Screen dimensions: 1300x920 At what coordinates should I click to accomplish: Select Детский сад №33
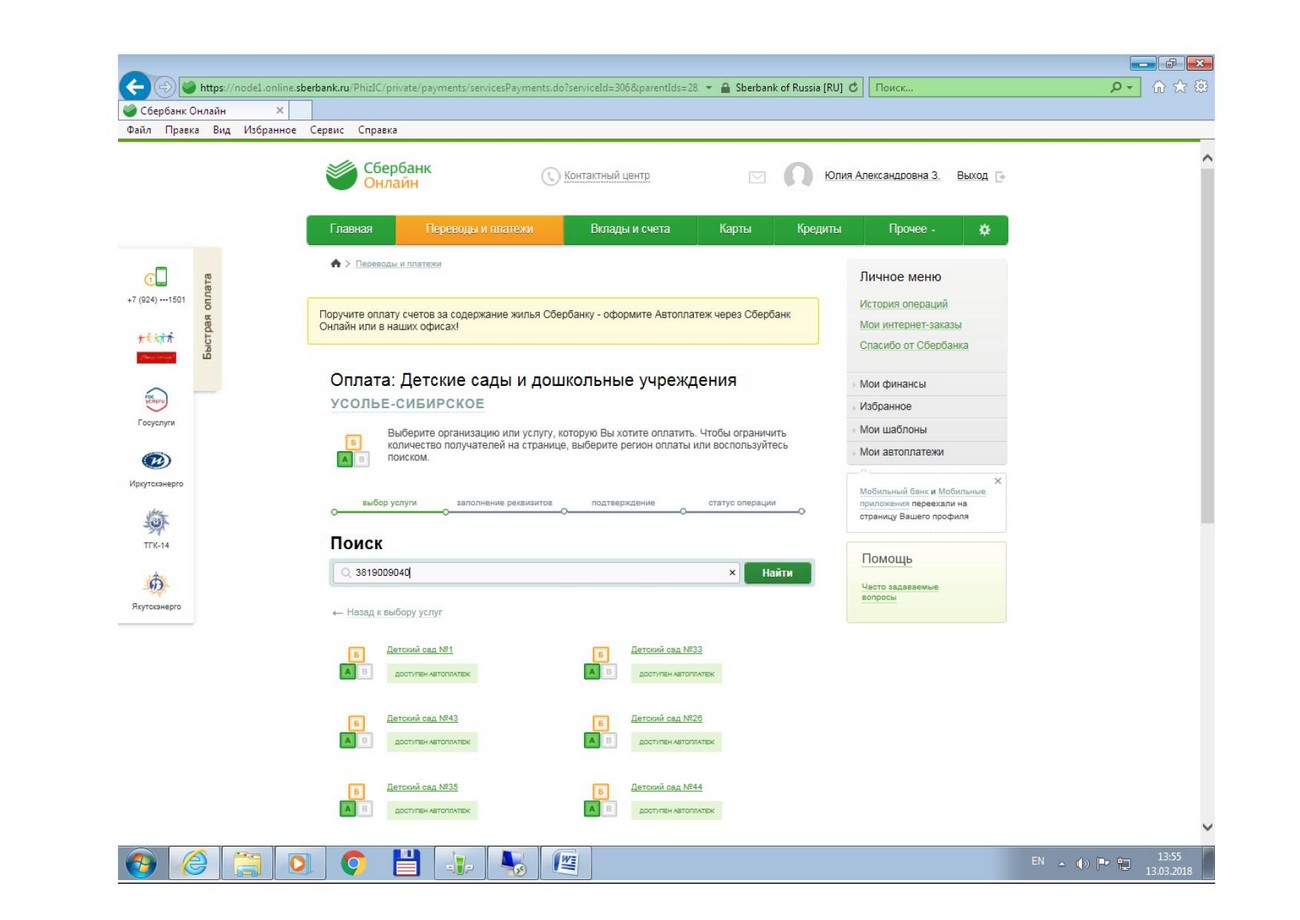[x=666, y=650]
